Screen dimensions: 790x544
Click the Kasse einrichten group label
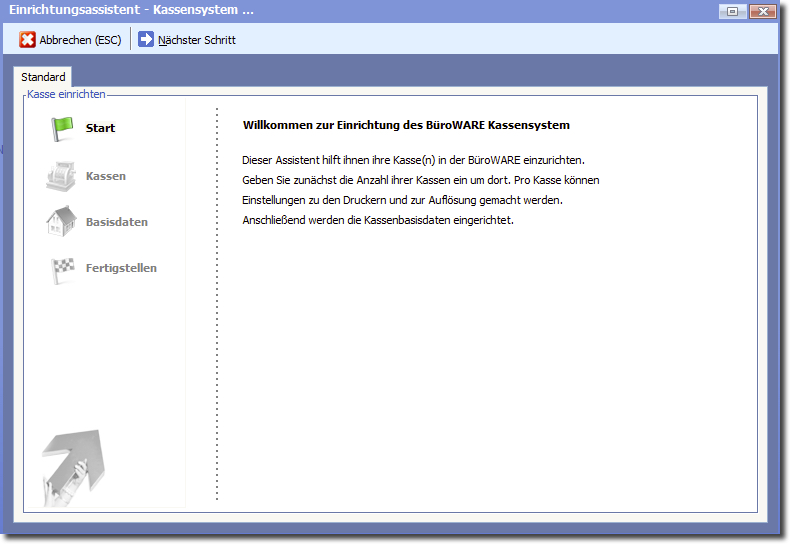click(x=66, y=95)
